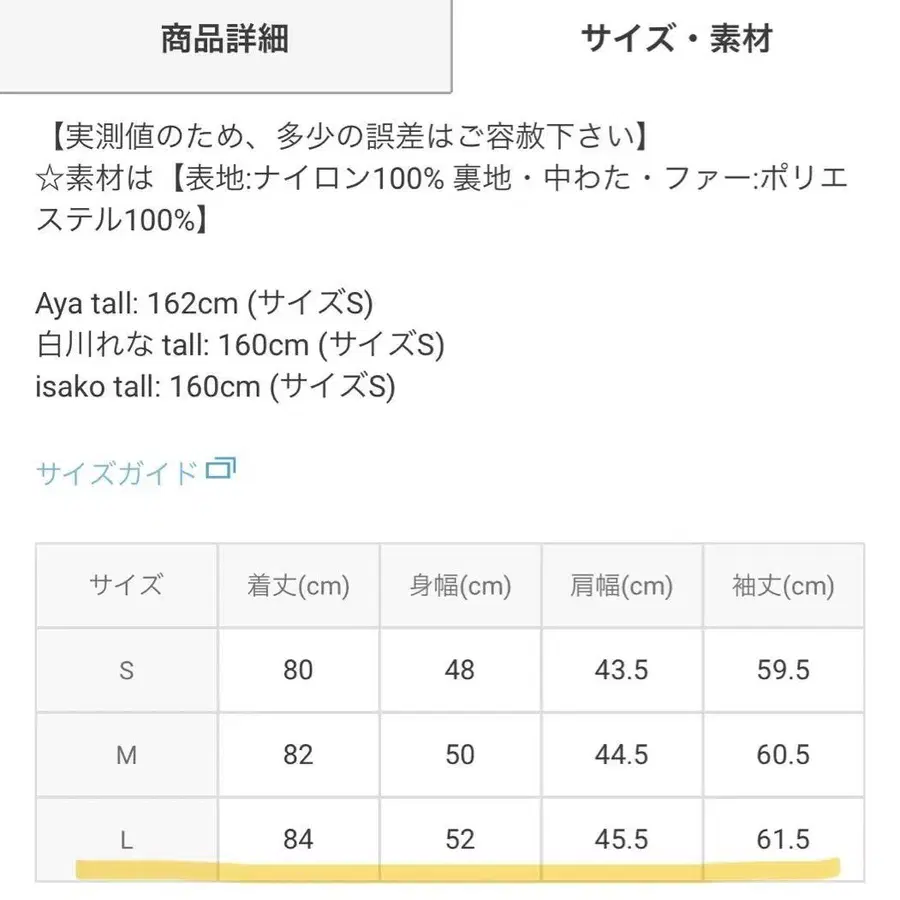Viewport: 900px width, 900px height.
Task: Click the サイズ column header cell
Action: point(126,585)
